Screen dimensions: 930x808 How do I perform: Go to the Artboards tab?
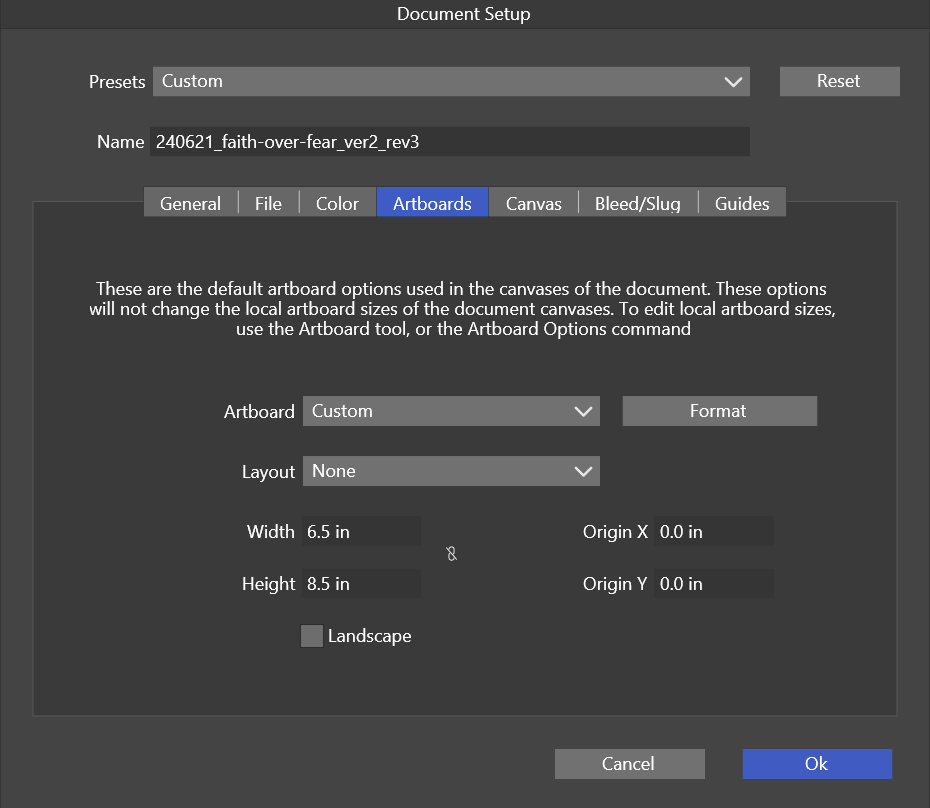click(x=432, y=203)
